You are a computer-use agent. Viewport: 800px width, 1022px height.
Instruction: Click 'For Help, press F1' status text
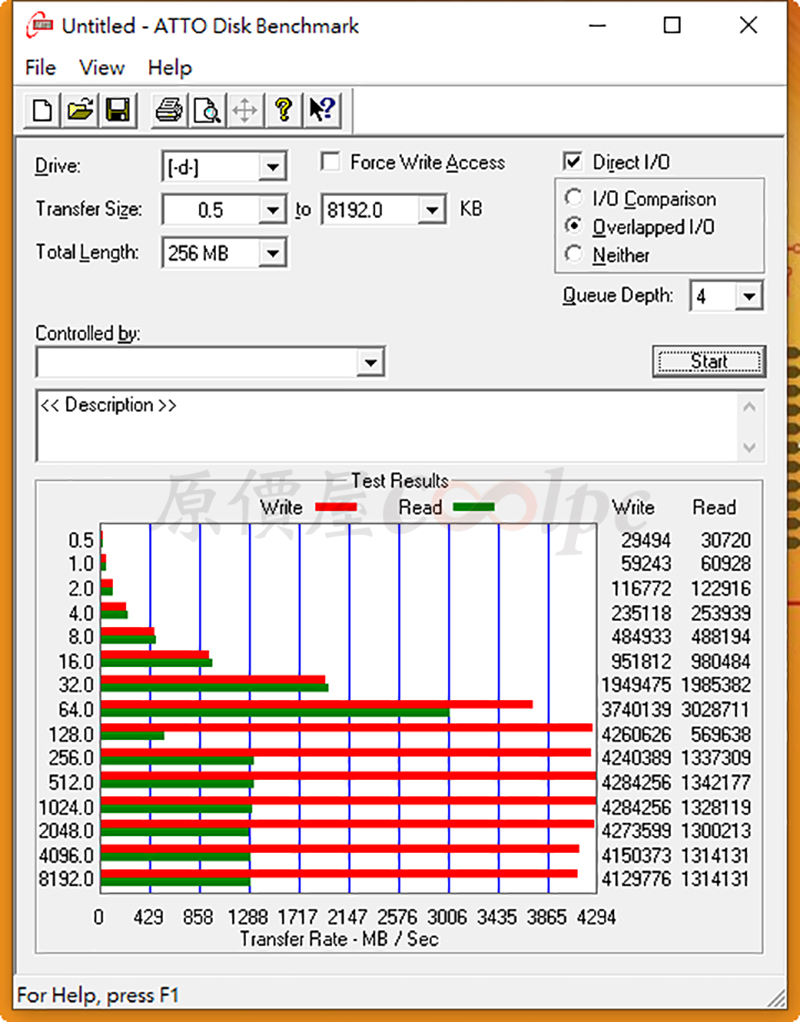98,995
